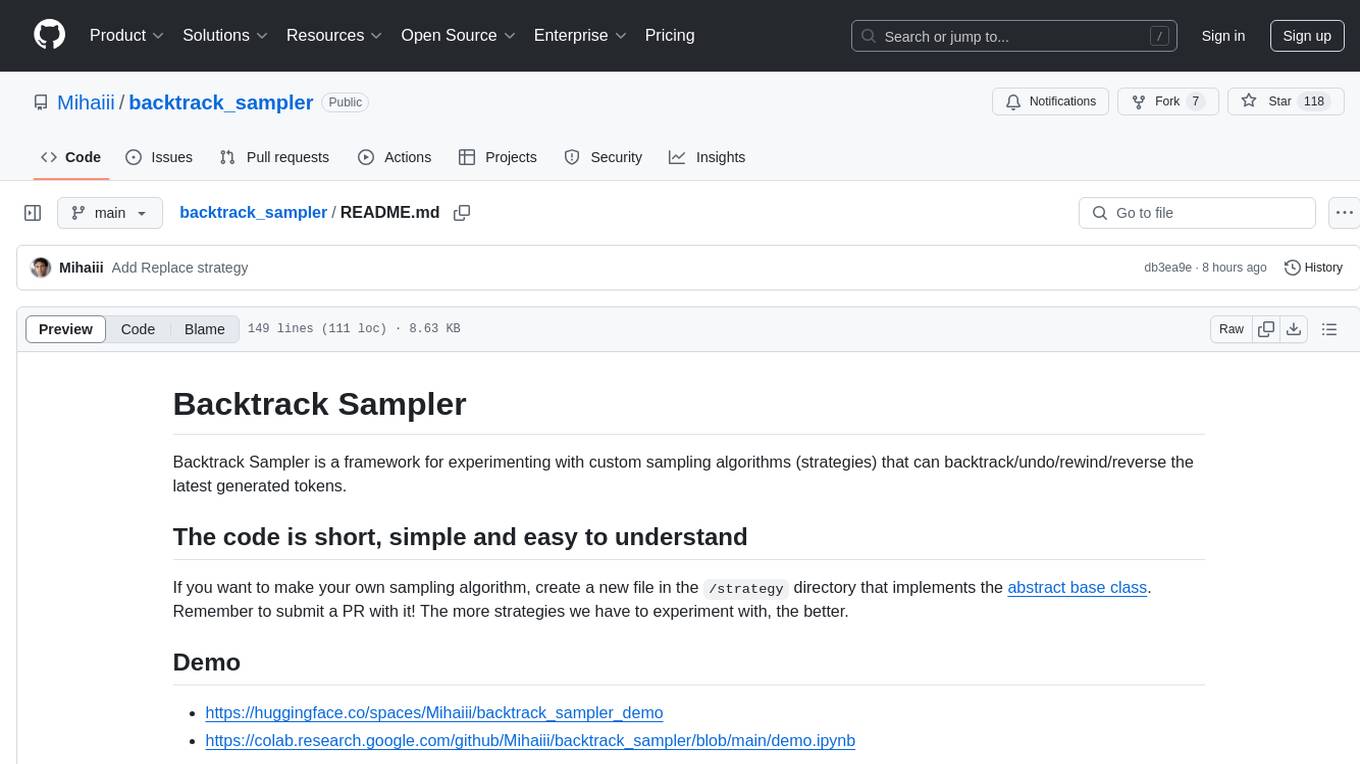The height and width of the screenshot is (764, 1360).
Task: Open the more file actions menu
Action: (x=1344, y=213)
